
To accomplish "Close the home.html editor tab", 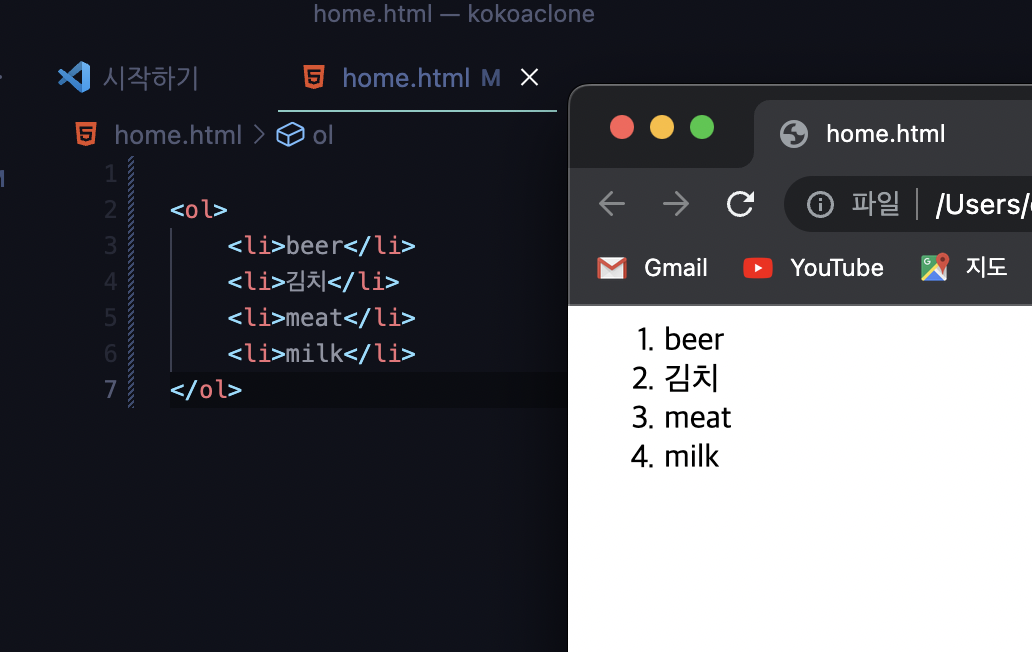I will pos(529,78).
